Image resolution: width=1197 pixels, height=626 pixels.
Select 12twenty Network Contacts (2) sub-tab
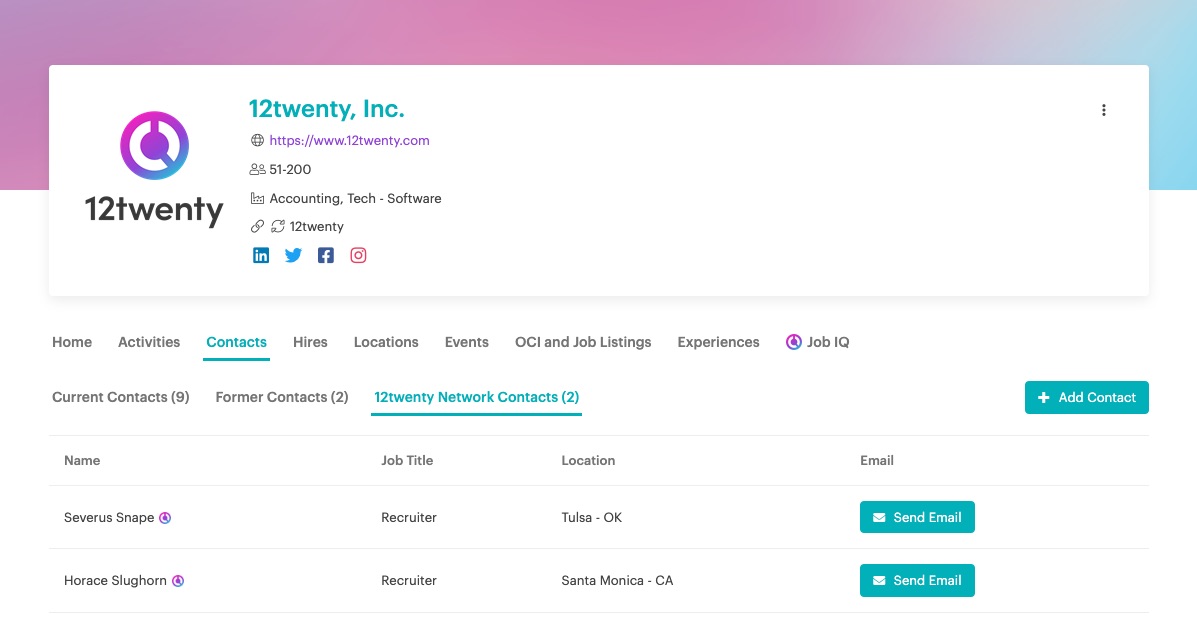click(x=476, y=397)
